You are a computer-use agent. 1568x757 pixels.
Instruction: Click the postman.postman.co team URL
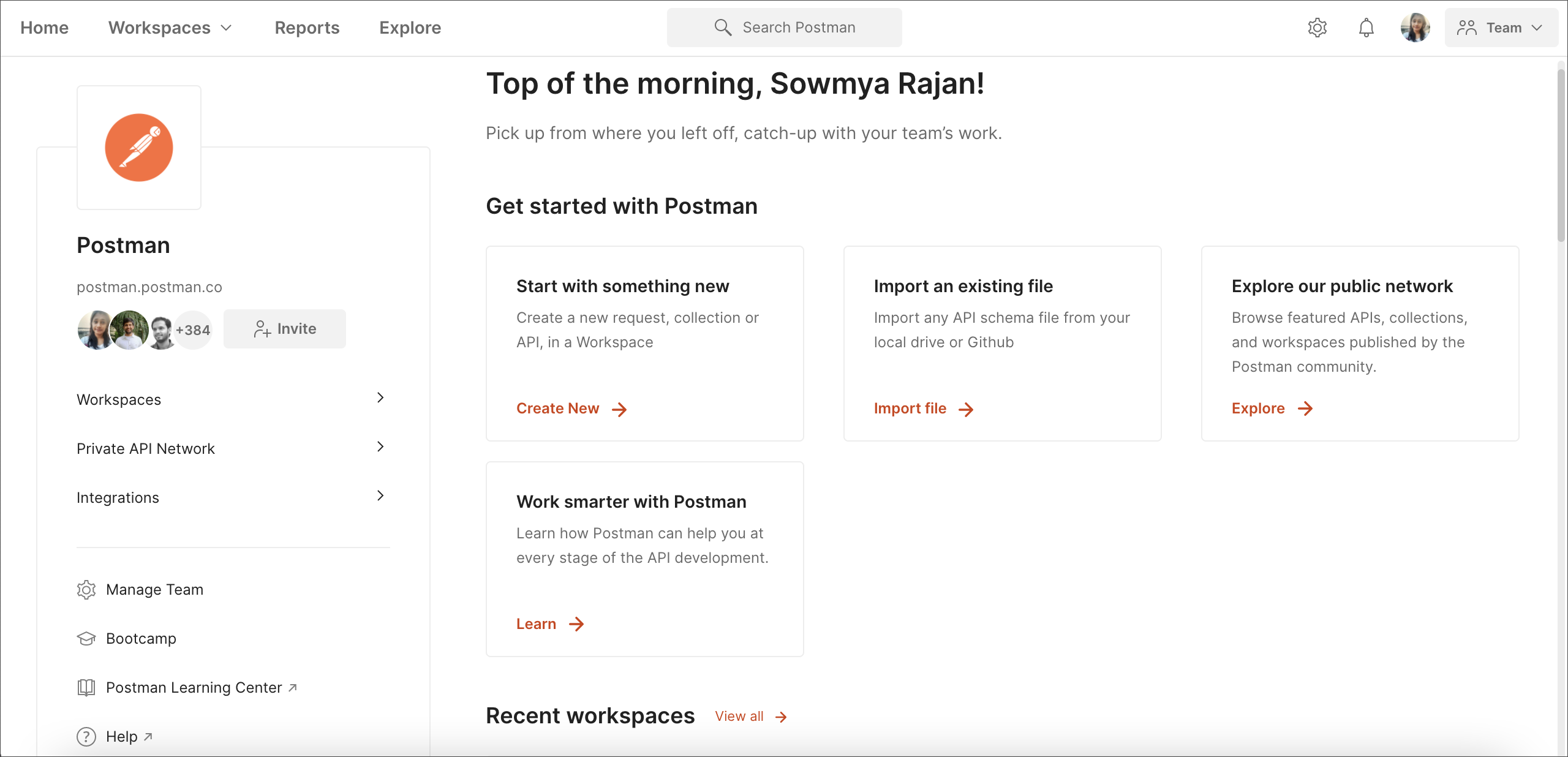click(149, 287)
